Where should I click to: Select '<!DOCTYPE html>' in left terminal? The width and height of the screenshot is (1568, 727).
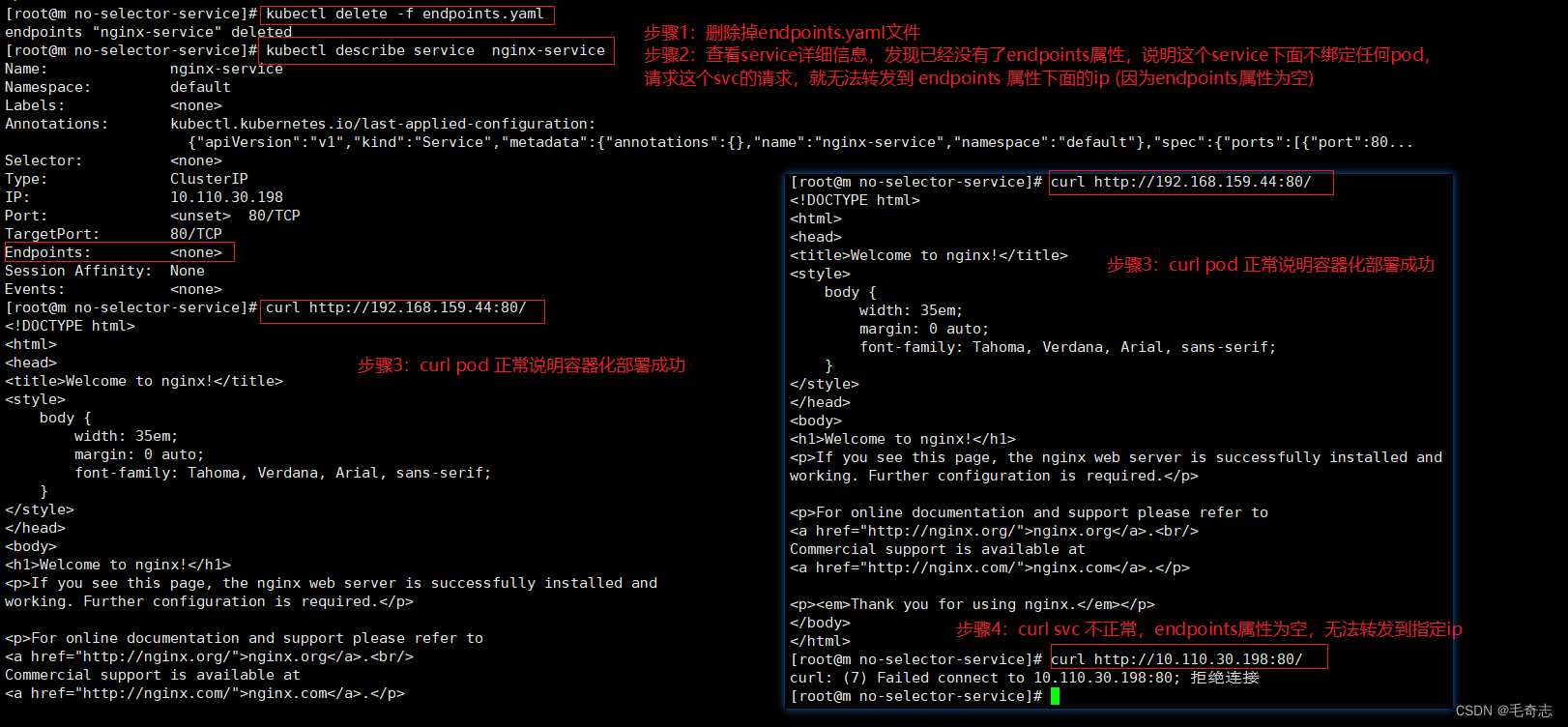coord(70,326)
